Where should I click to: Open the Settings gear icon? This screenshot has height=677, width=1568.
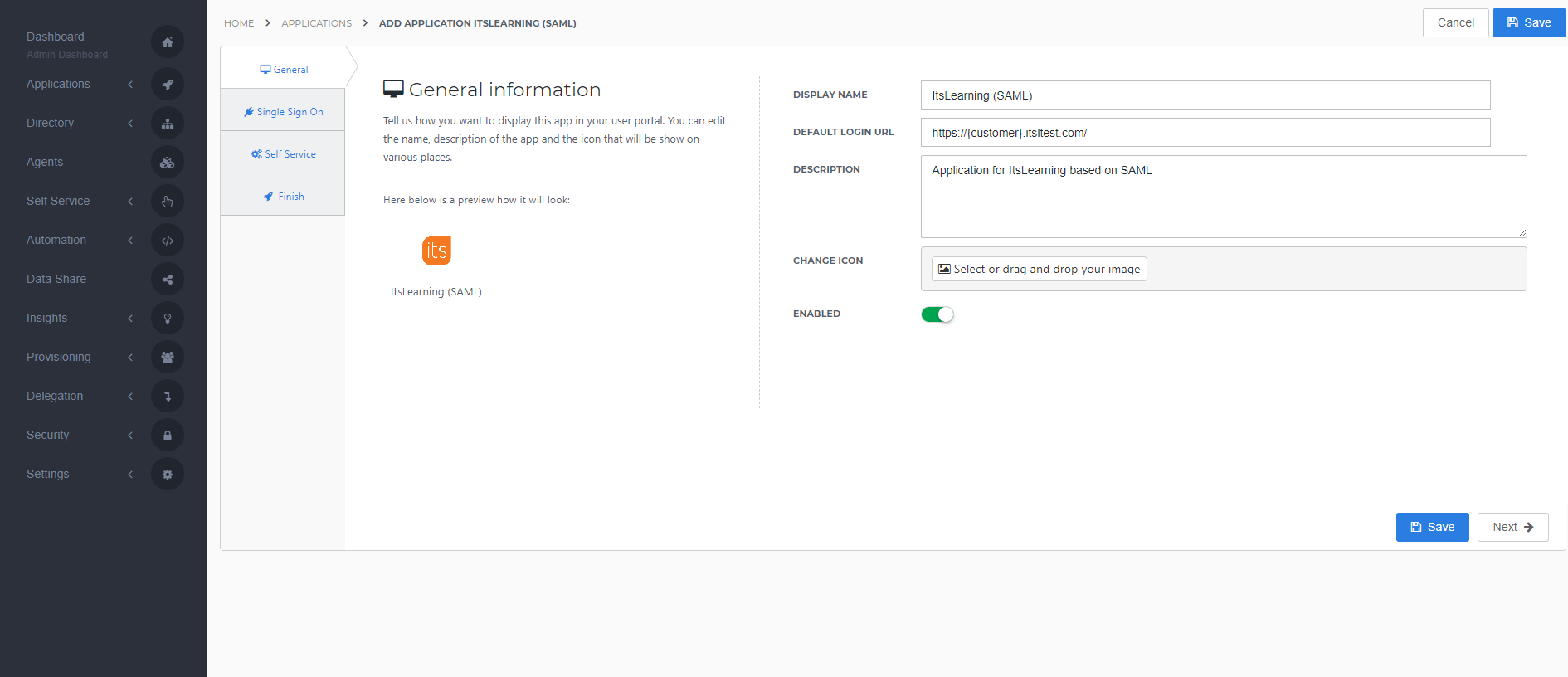click(168, 474)
